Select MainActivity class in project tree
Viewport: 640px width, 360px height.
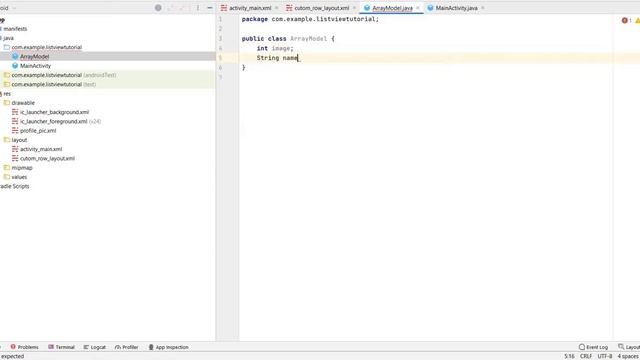pyautogui.click(x=36, y=66)
